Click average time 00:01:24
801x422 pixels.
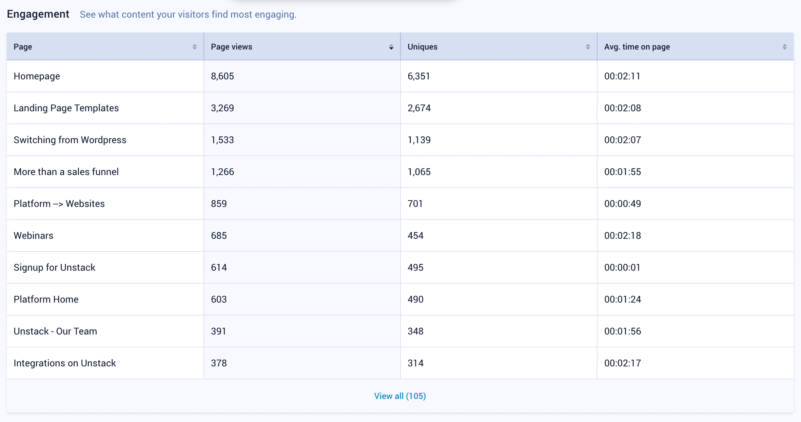(622, 299)
